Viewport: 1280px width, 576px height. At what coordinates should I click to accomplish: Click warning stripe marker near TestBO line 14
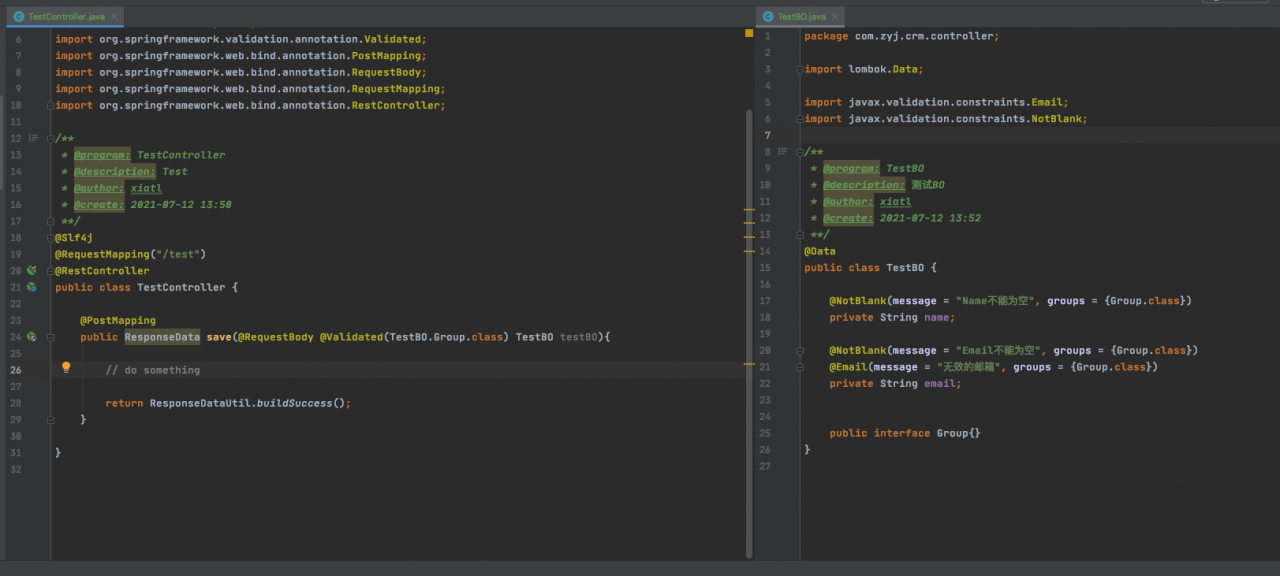748,253
